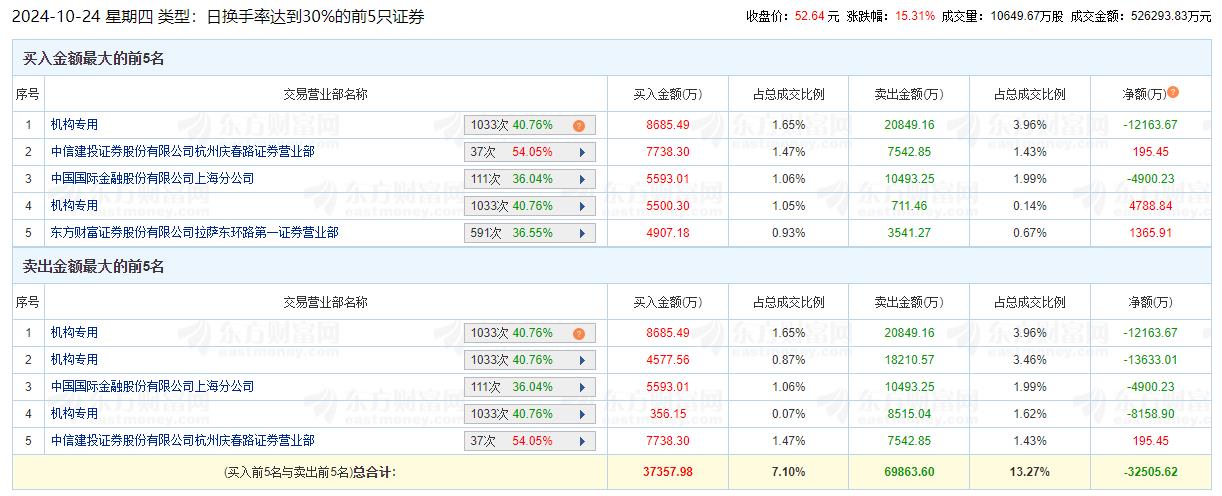Click the help icon beside 净额(万) header

click(1173, 92)
